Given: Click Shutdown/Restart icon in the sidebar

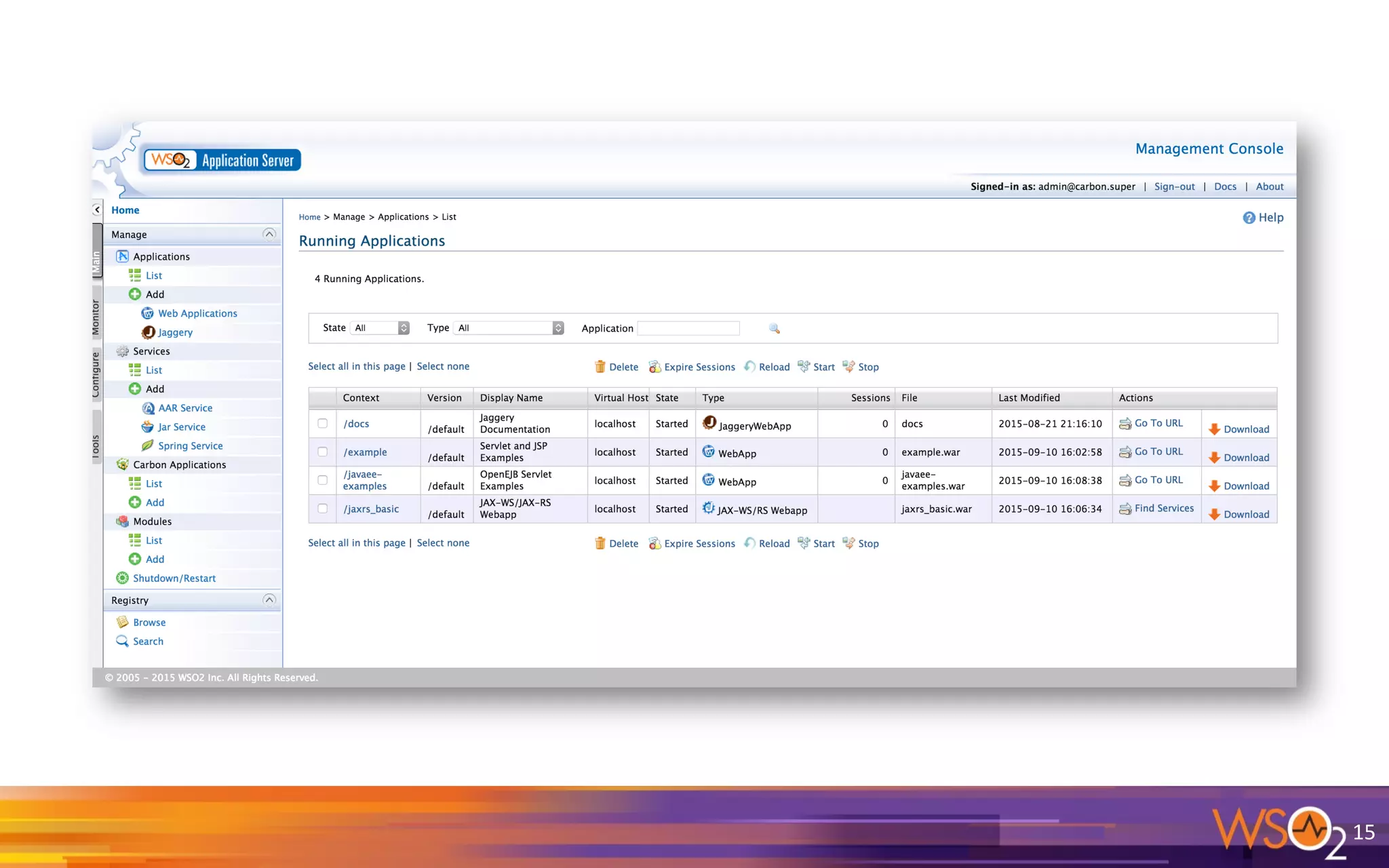Looking at the screenshot, I should tap(122, 578).
